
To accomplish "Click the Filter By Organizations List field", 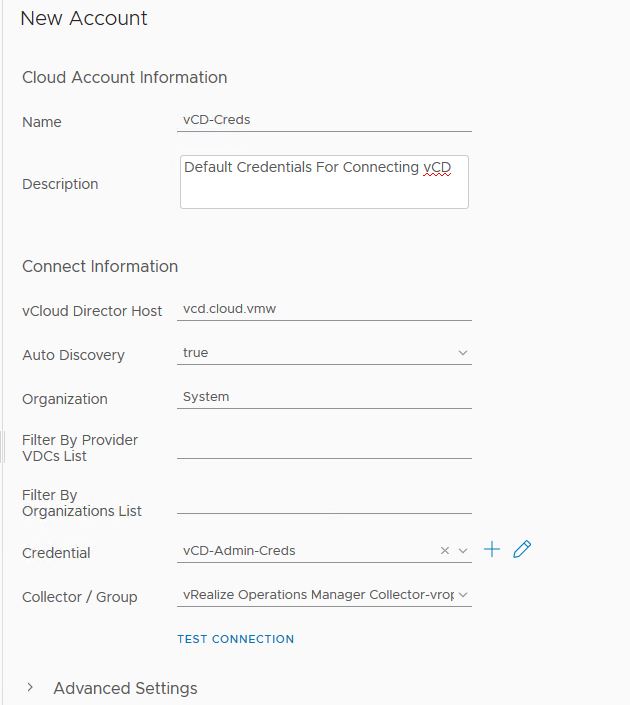I will click(x=323, y=502).
